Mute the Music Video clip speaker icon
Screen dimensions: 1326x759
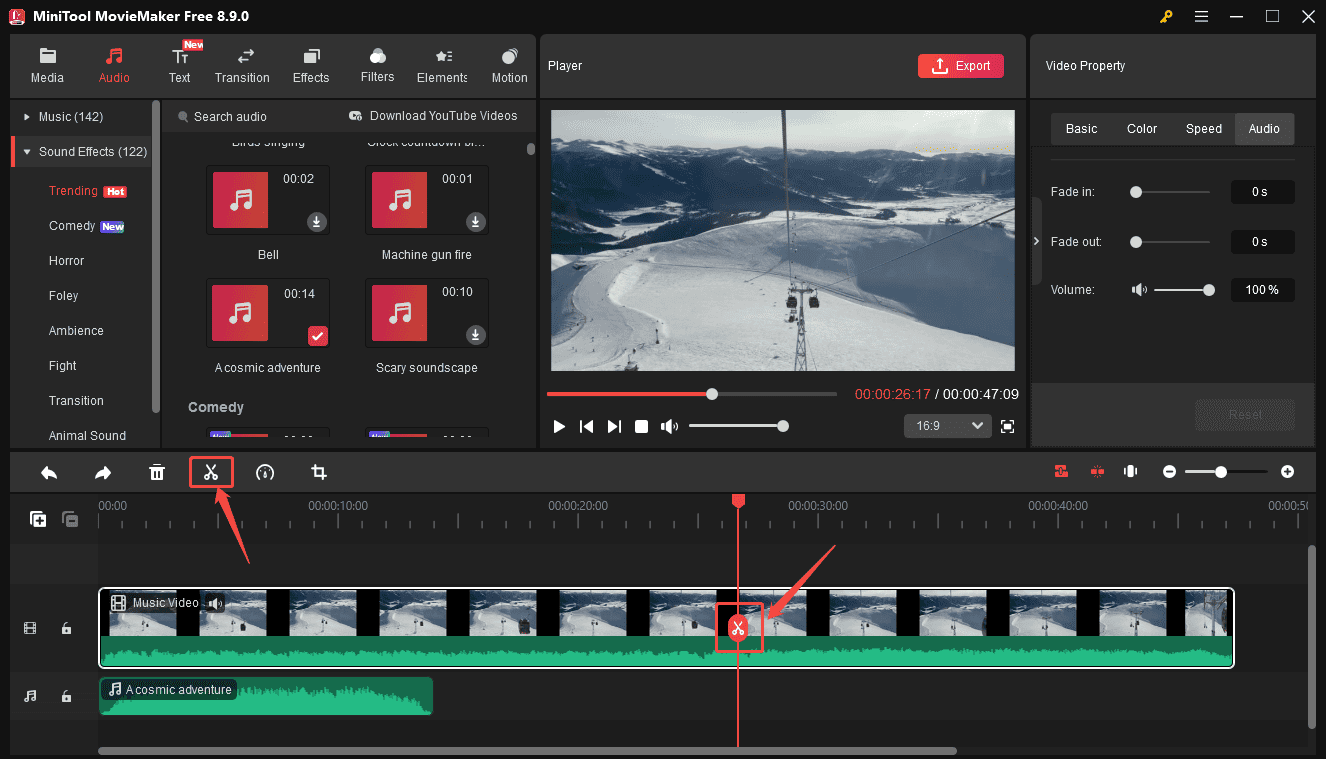(215, 603)
